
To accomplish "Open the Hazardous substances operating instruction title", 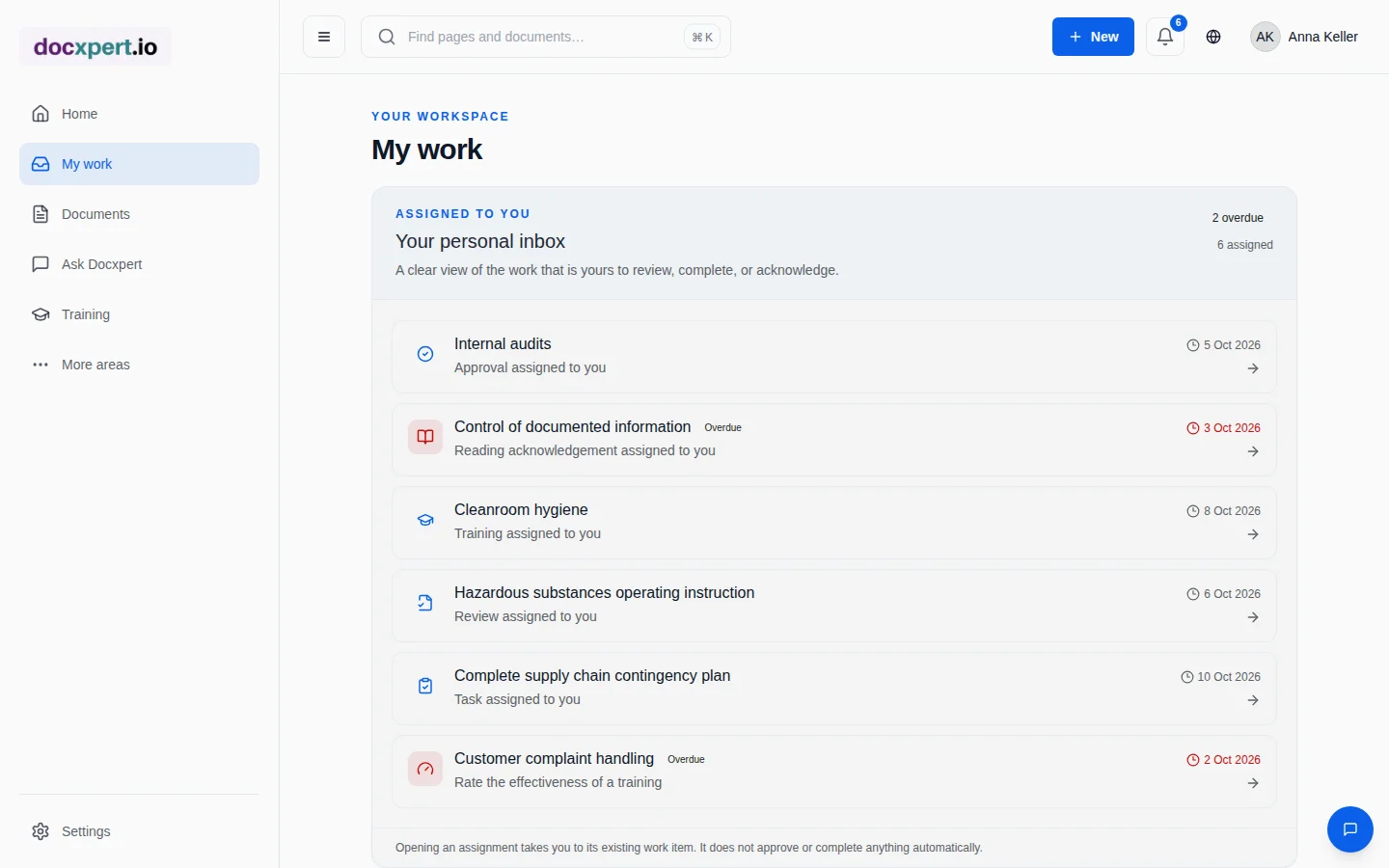I will point(604,593).
